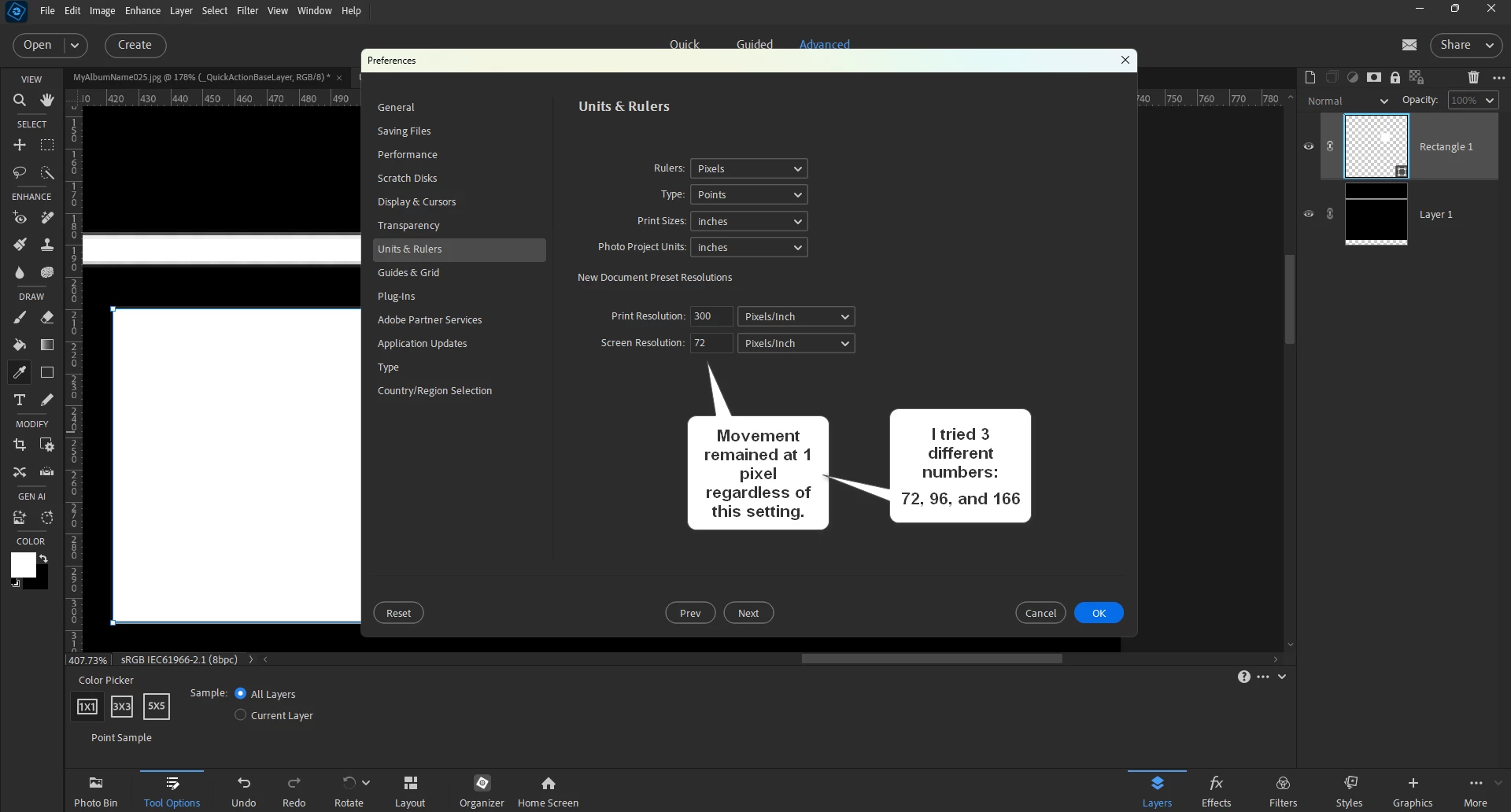Select the Eraser tool

pyautogui.click(x=47, y=318)
